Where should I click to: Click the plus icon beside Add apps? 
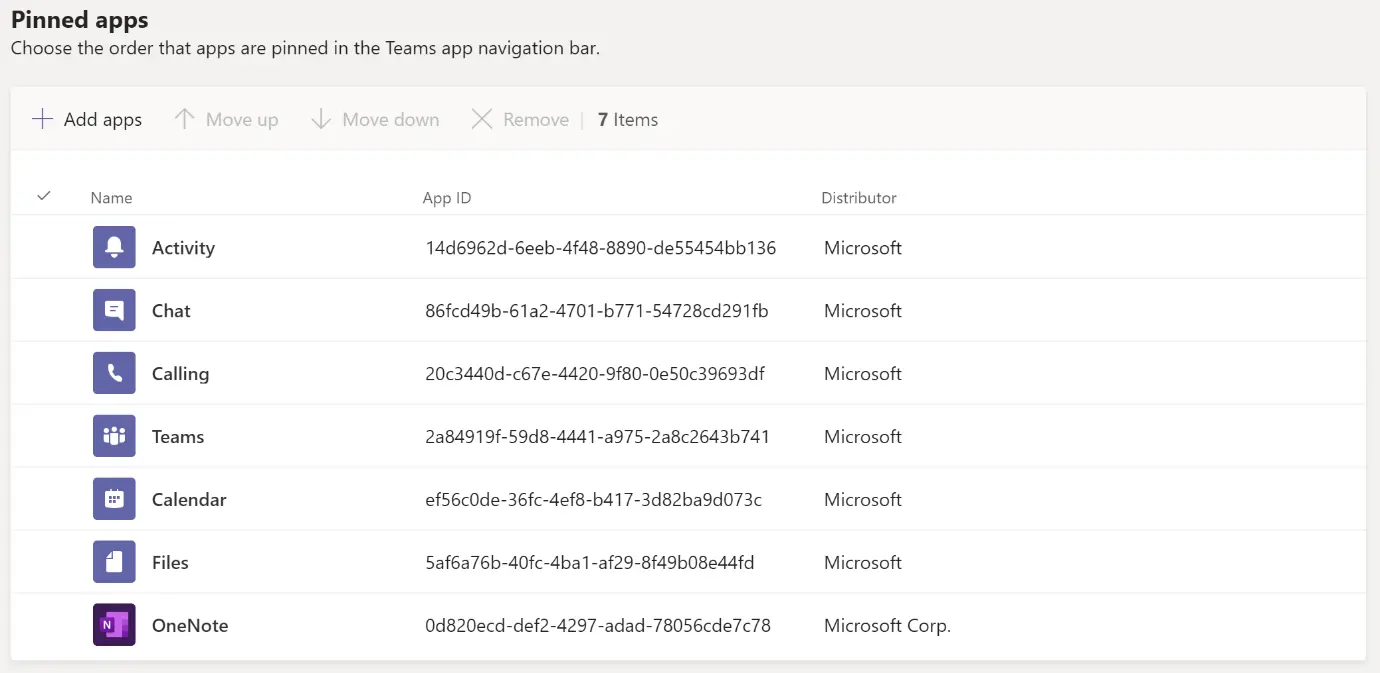tap(42, 119)
